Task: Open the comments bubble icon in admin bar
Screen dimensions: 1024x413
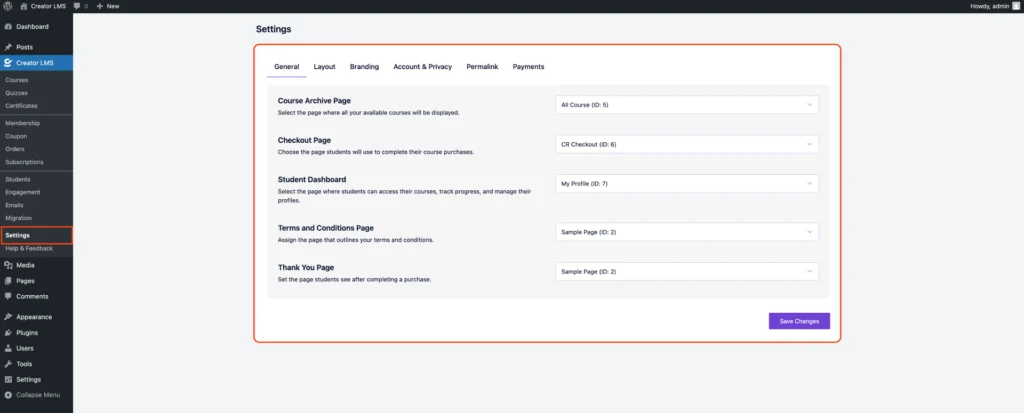Action: point(77,6)
